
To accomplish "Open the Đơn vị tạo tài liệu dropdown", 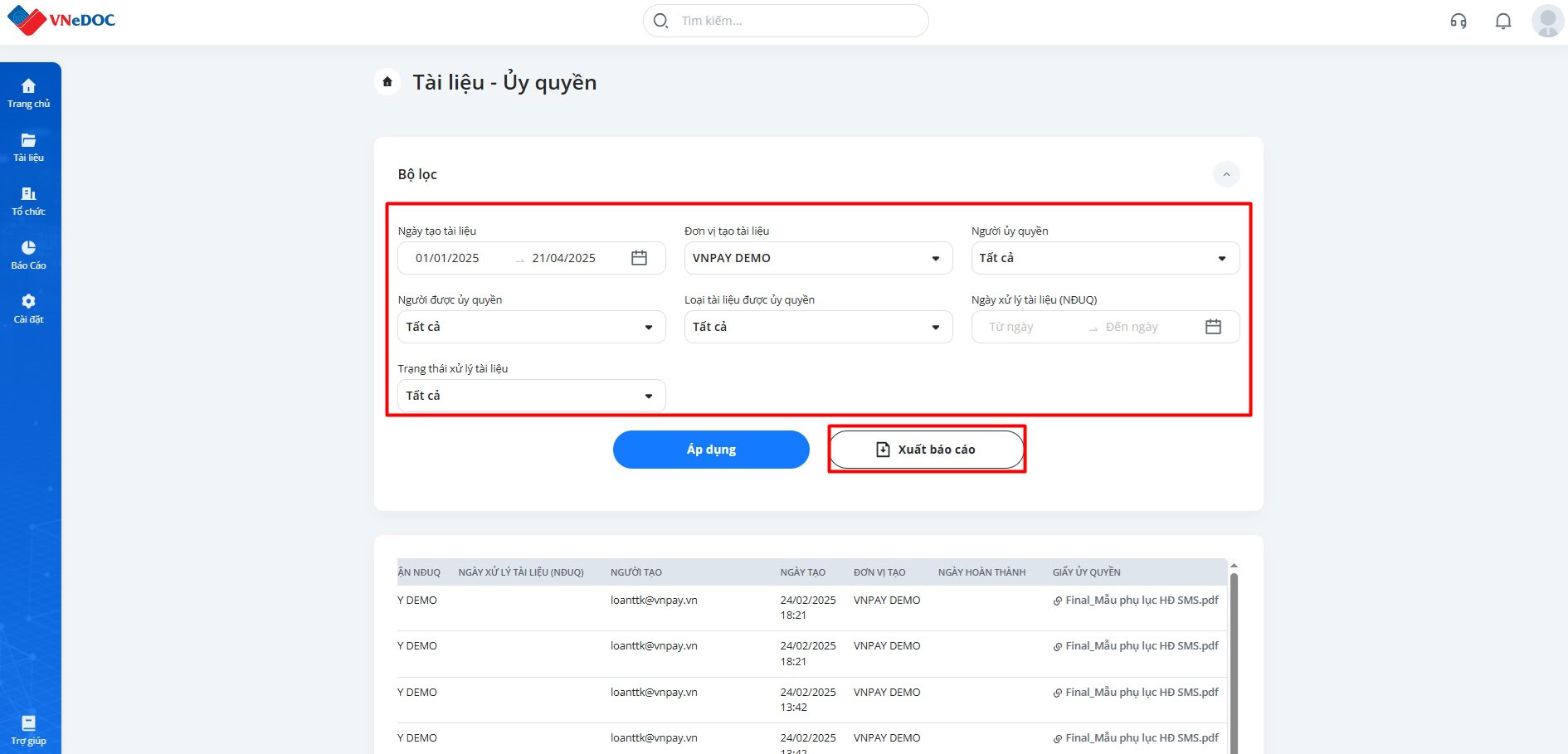I will click(x=818, y=258).
